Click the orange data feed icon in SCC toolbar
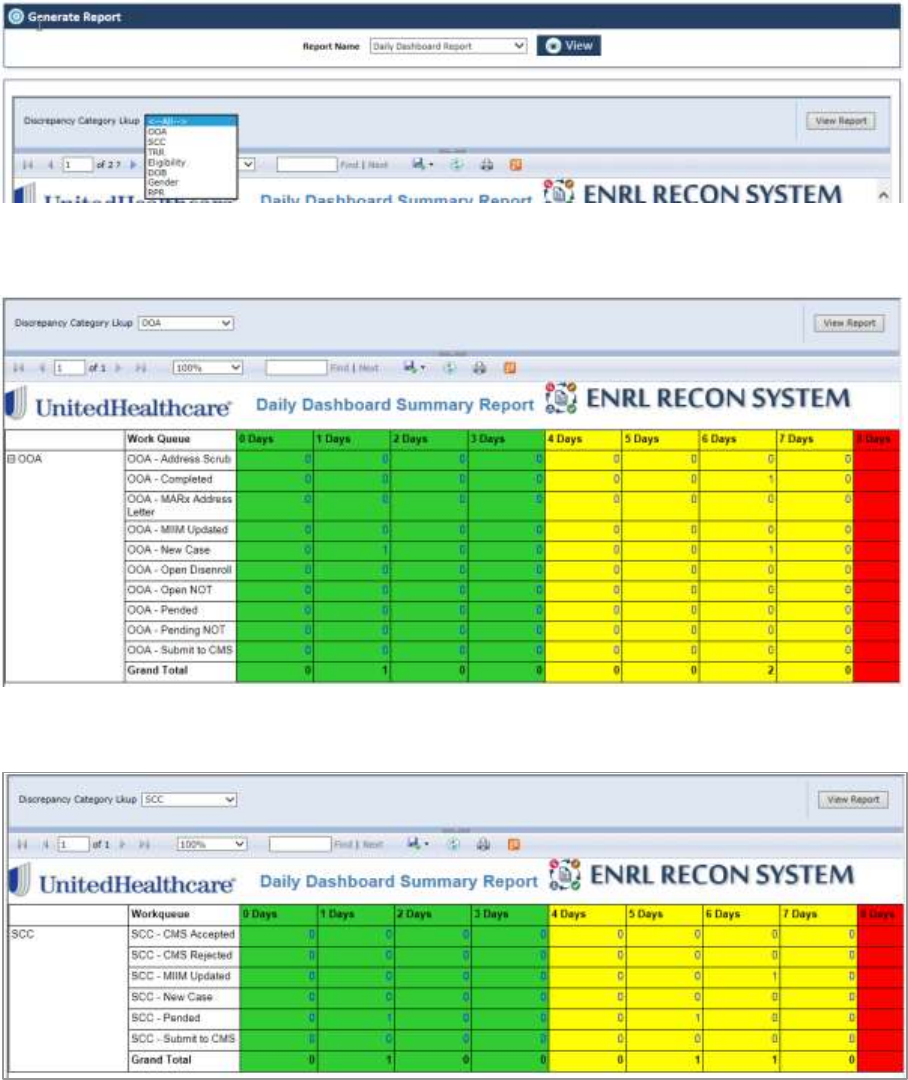Screen dimensions: 908x1080 pyautogui.click(x=513, y=844)
